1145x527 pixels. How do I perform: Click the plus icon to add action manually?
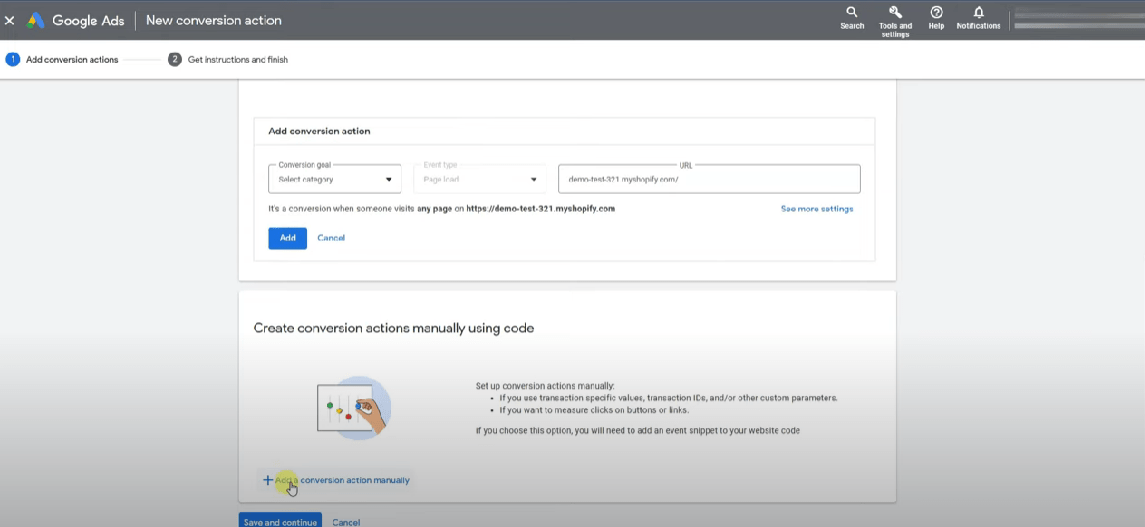coord(267,480)
